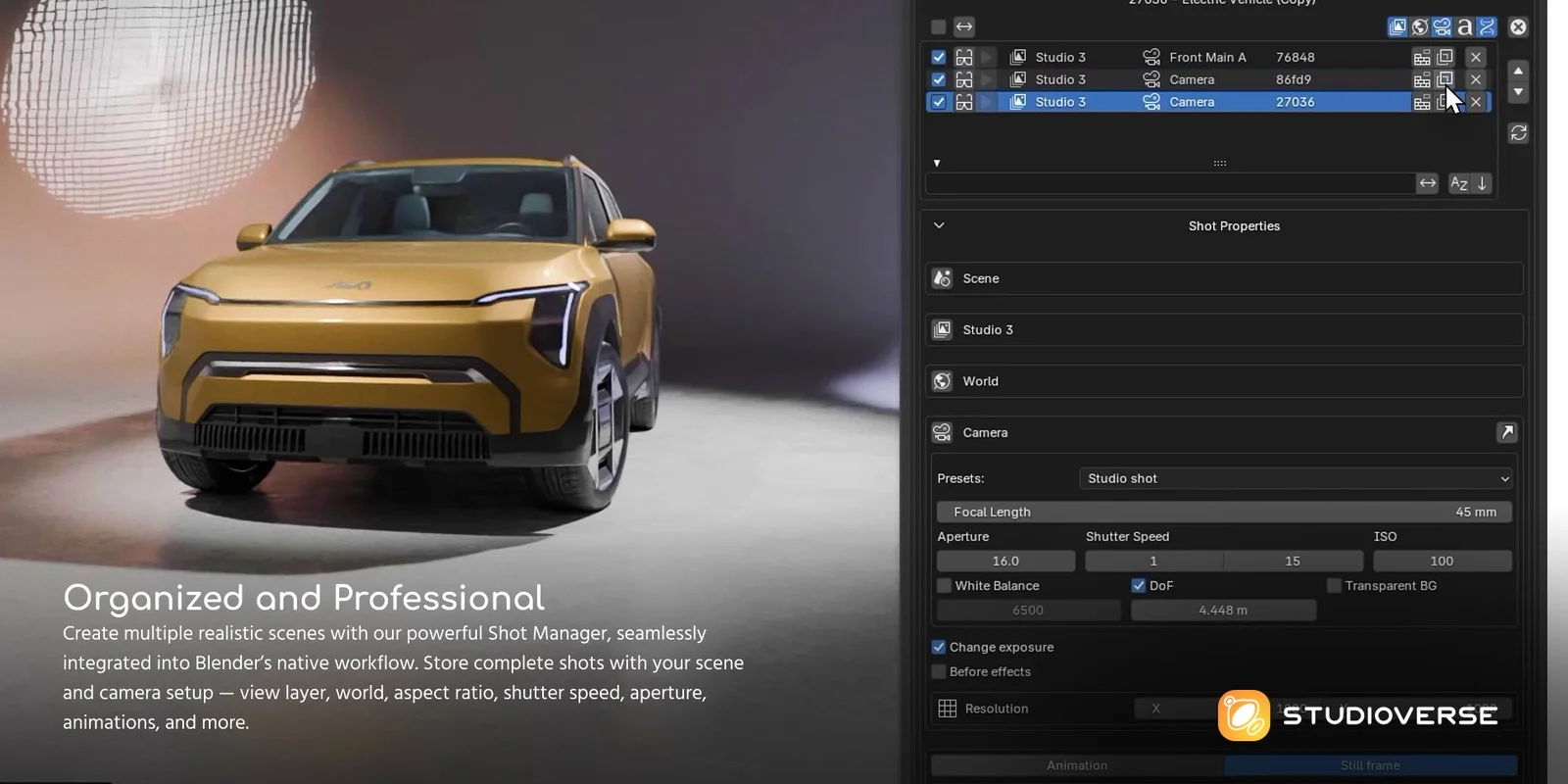Remove the 86fd9 Camera shot

tap(1476, 79)
